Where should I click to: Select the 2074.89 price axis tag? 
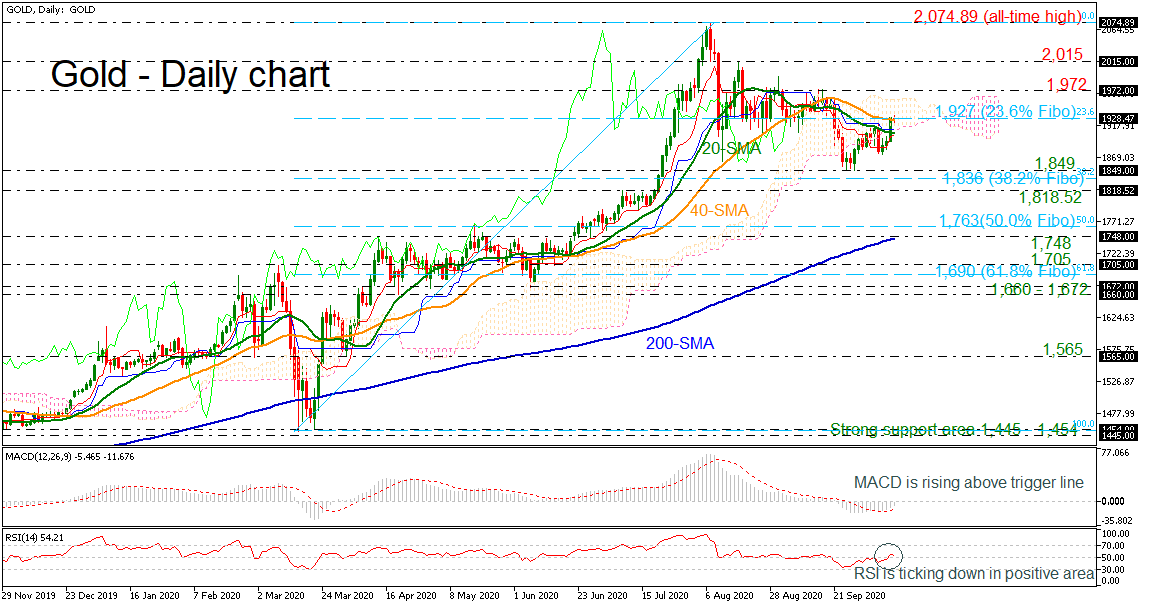(1118, 23)
